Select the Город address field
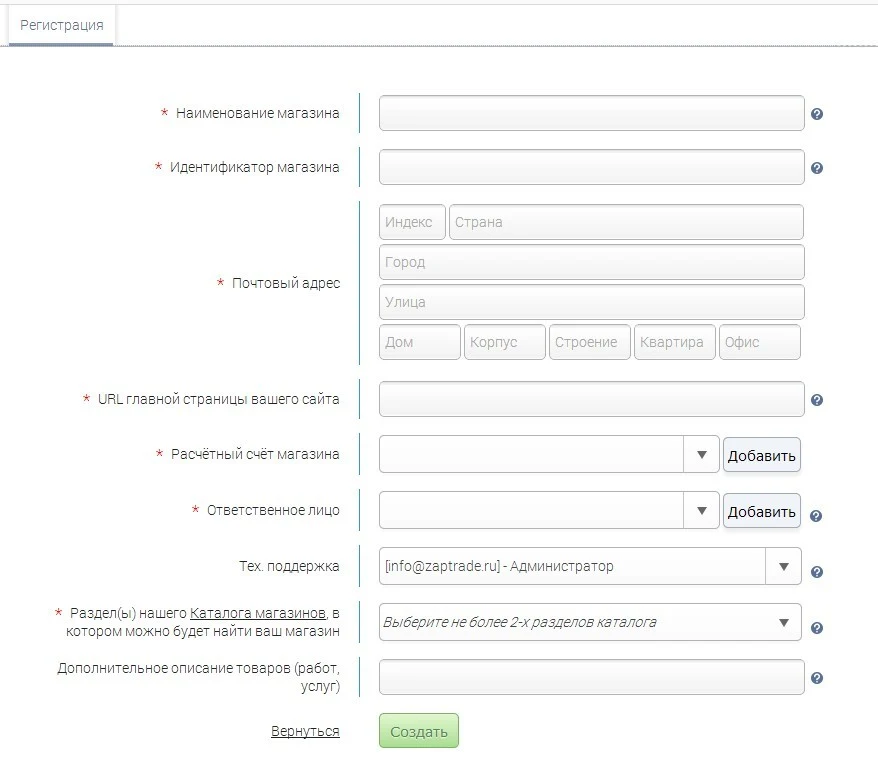Viewport: 878px width, 767px height. pyautogui.click(x=591, y=262)
